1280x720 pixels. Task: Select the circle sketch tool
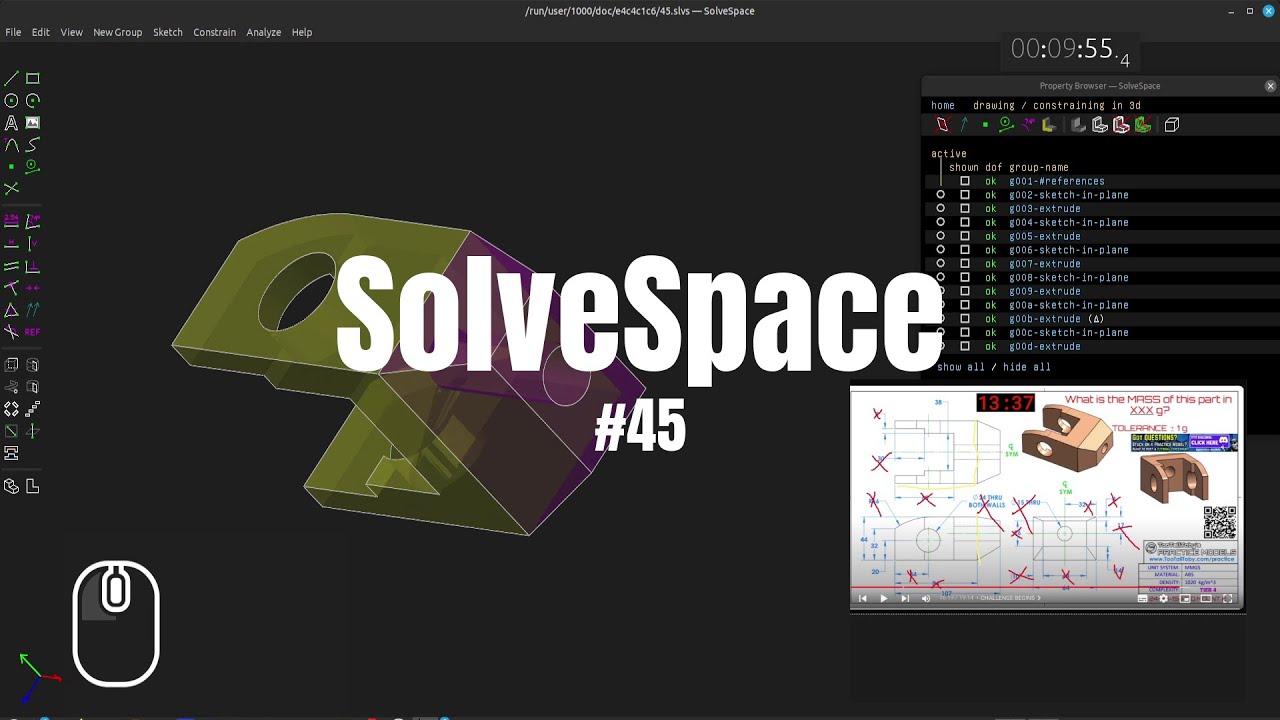pyautogui.click(x=11, y=100)
